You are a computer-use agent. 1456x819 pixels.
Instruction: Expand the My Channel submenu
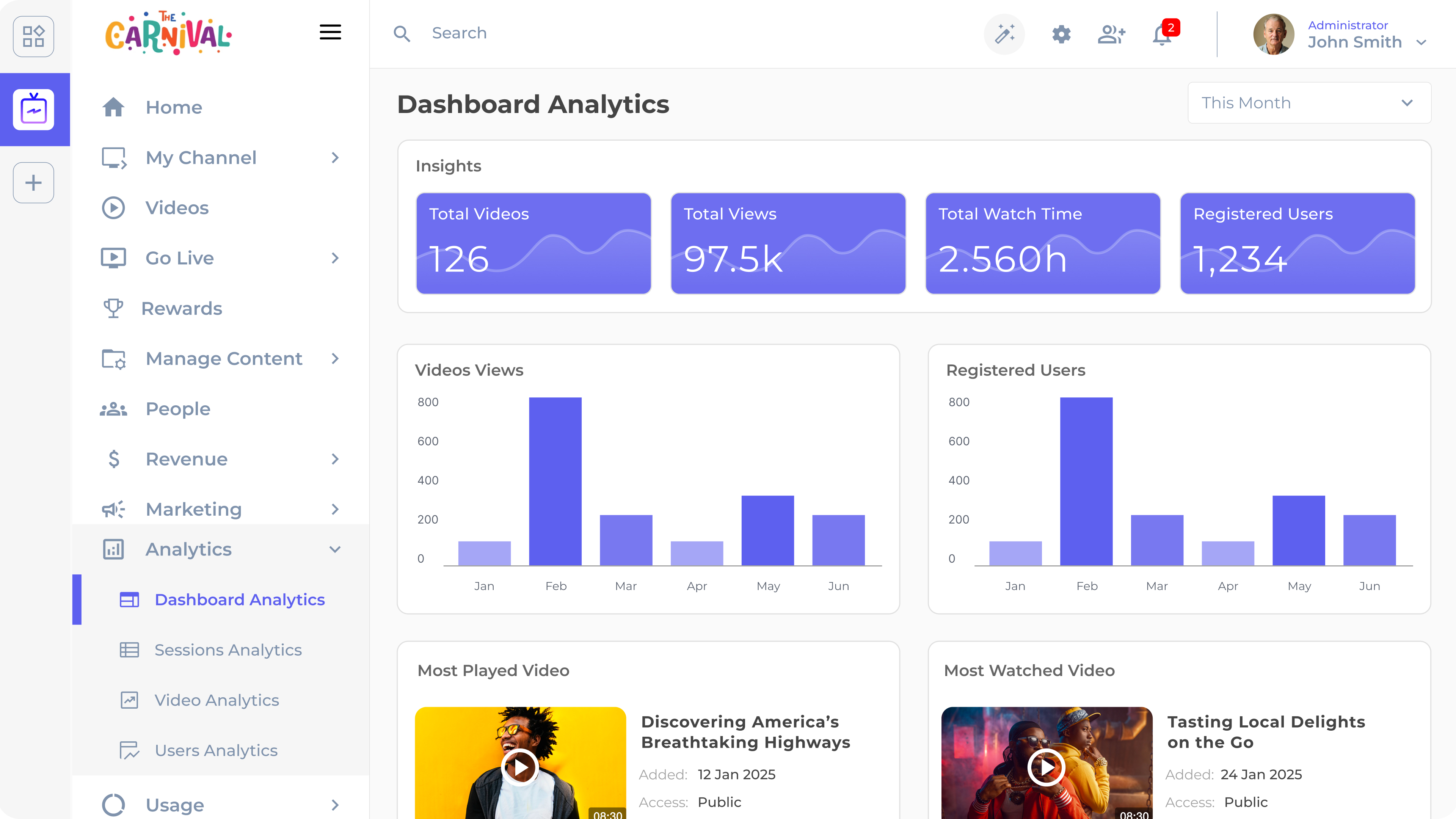(334, 158)
